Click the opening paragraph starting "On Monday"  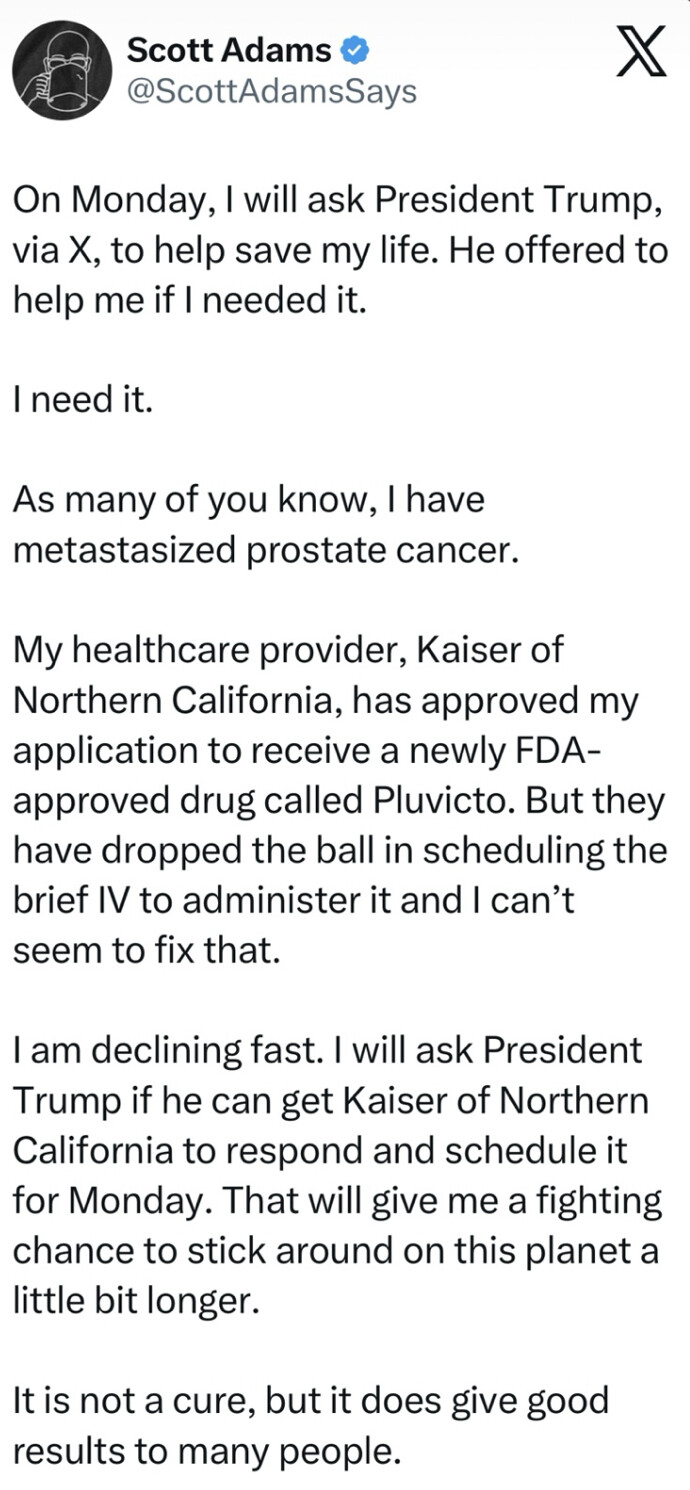(338, 249)
